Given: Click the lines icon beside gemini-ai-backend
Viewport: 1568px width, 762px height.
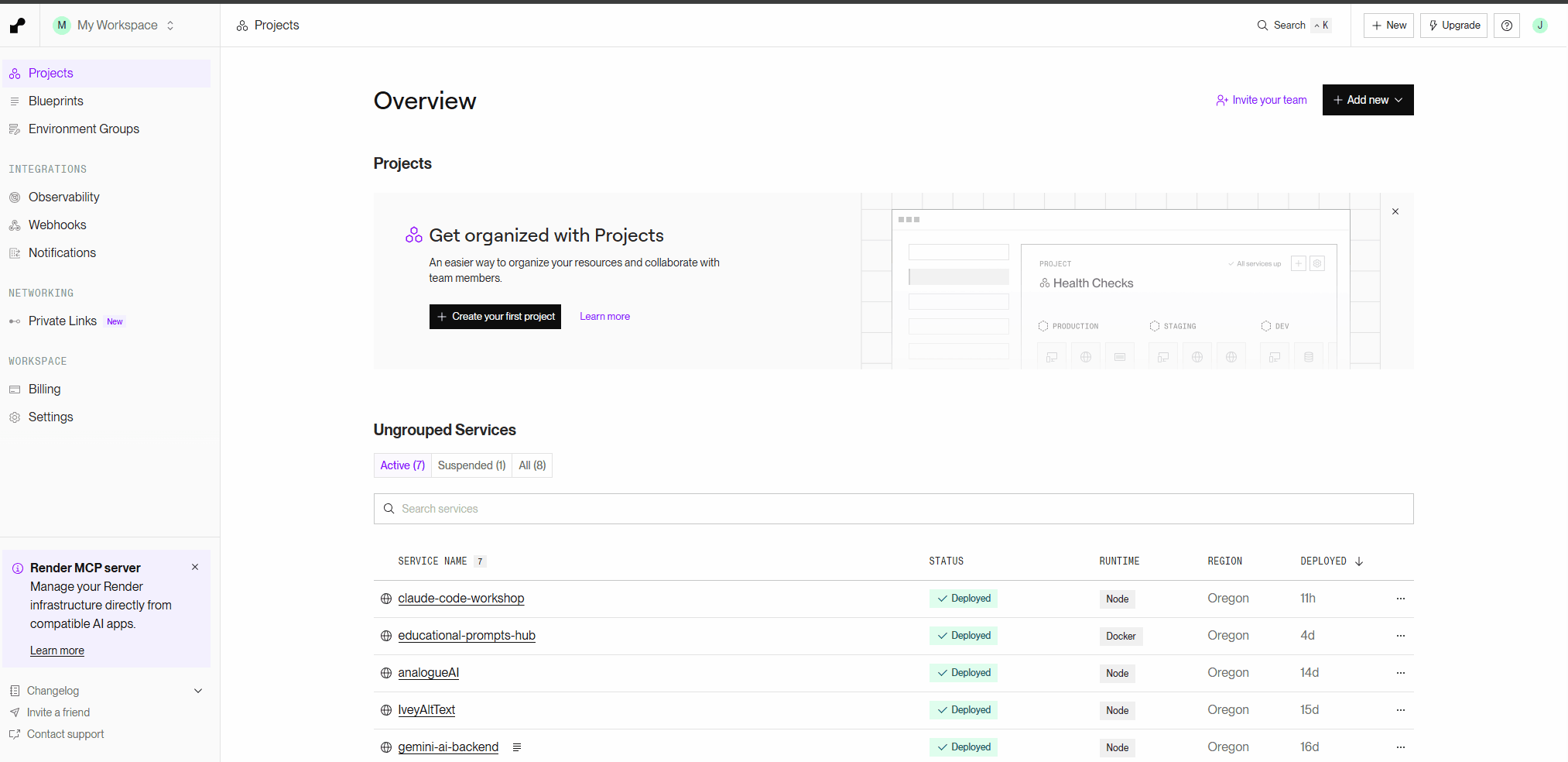Looking at the screenshot, I should point(517,747).
